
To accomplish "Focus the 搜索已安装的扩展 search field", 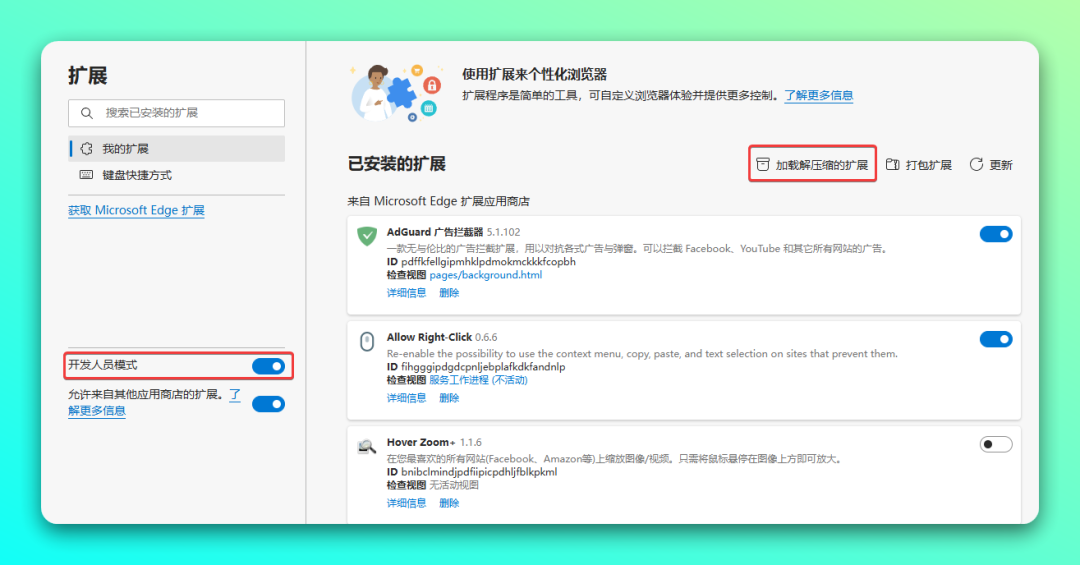I will (x=176, y=113).
